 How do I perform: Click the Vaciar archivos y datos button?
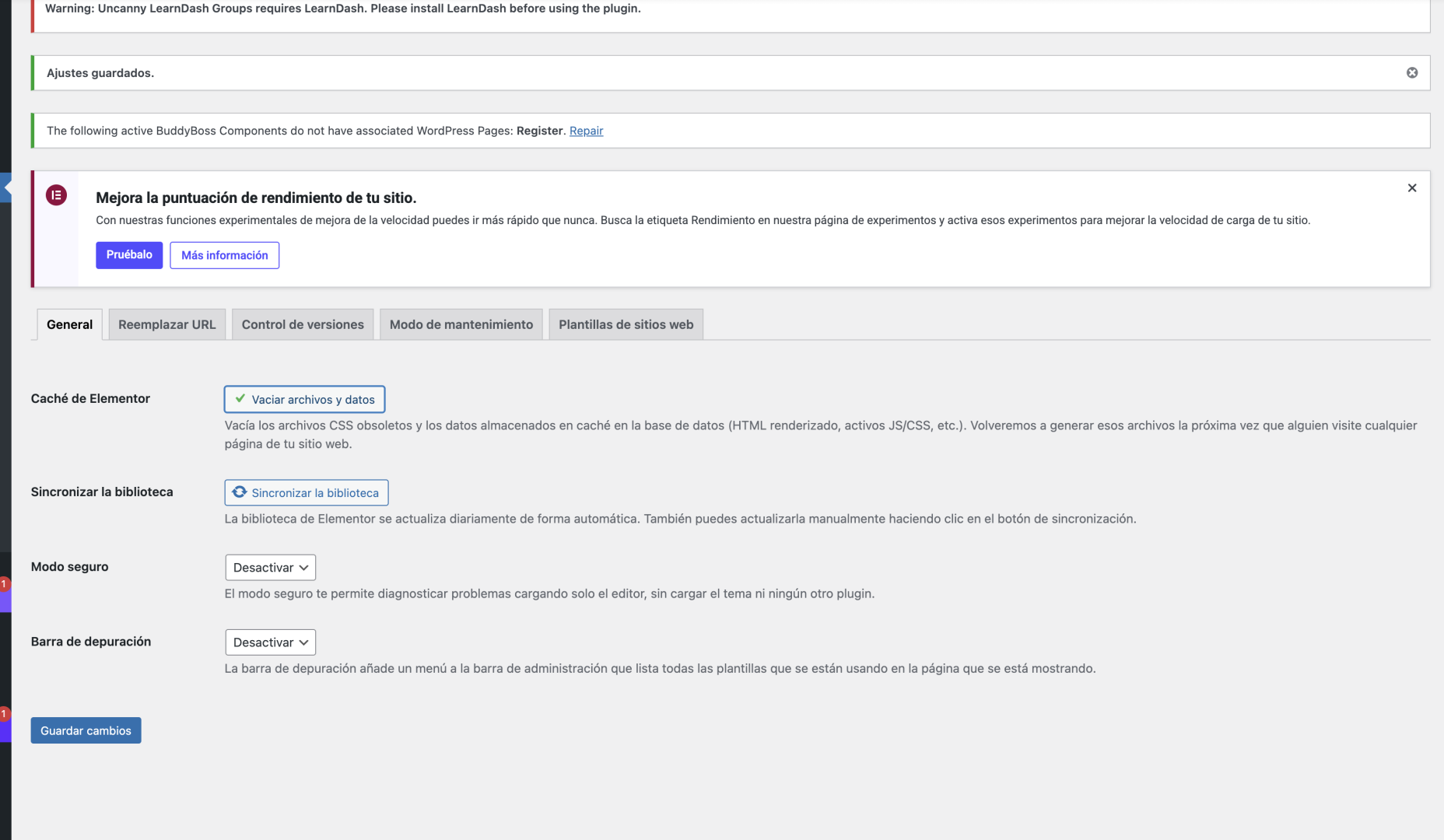click(304, 400)
